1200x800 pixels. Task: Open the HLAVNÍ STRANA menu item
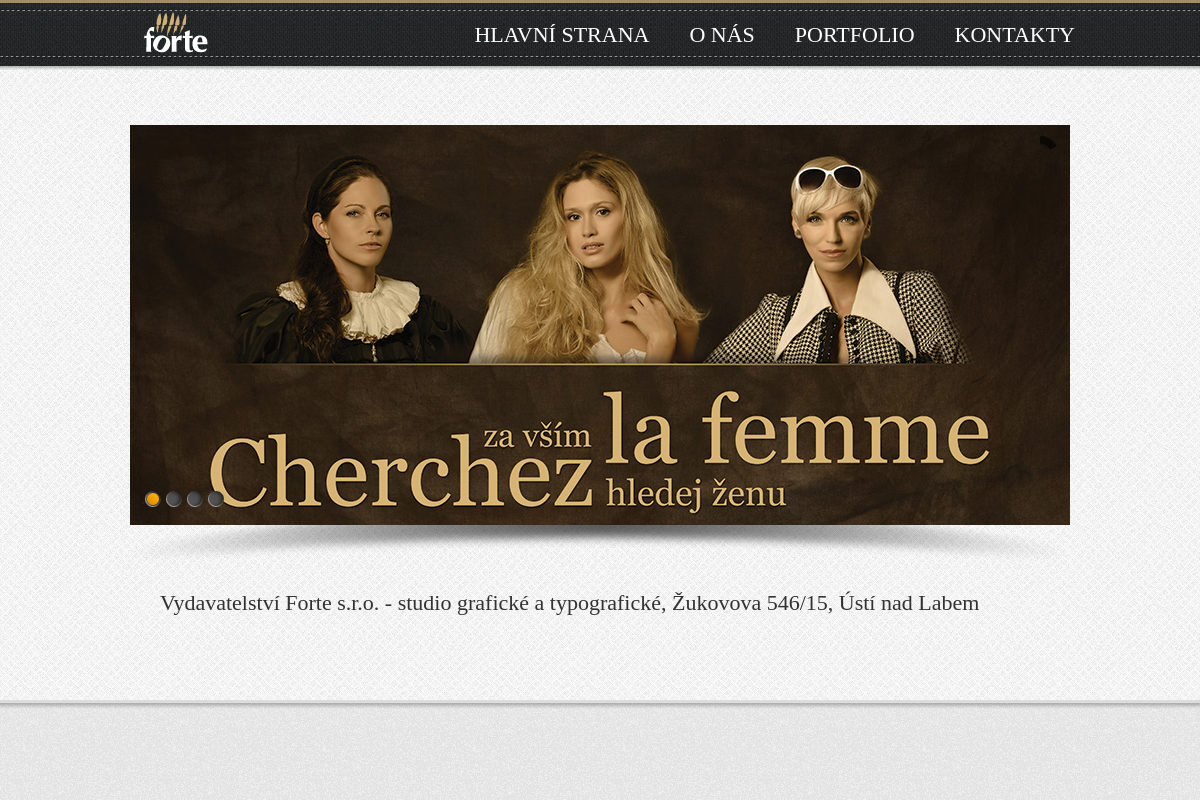coord(562,35)
